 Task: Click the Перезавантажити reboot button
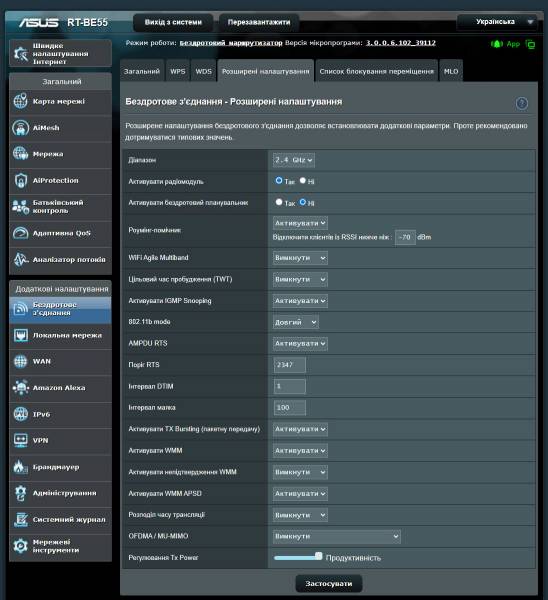259,22
